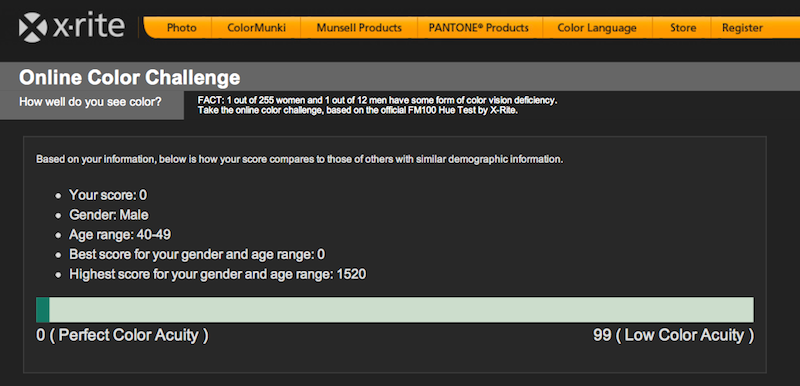Click the 'Age range: 40-49' entry

click(x=120, y=235)
